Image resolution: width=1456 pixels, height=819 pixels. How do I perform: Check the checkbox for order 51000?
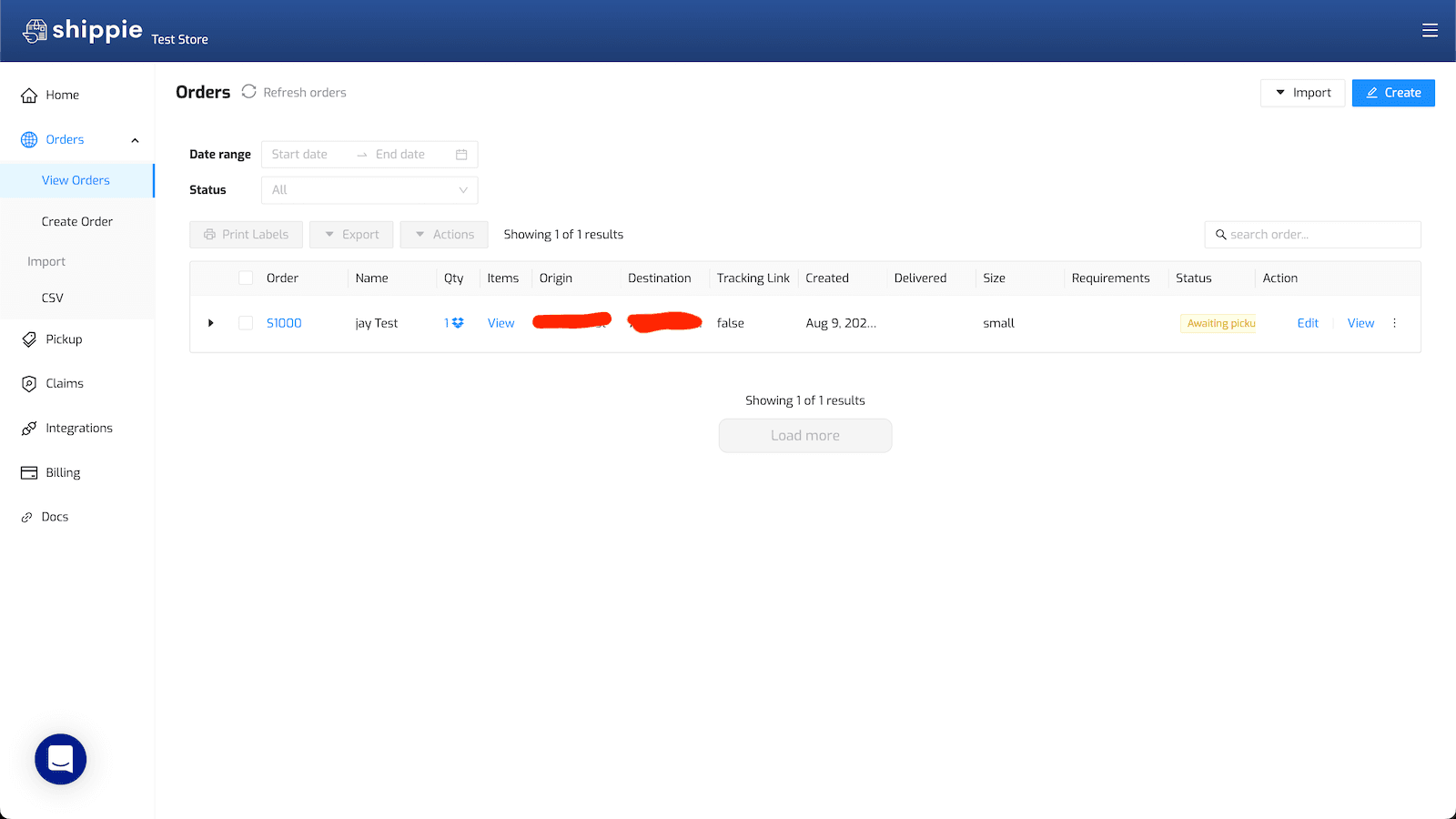(x=245, y=322)
